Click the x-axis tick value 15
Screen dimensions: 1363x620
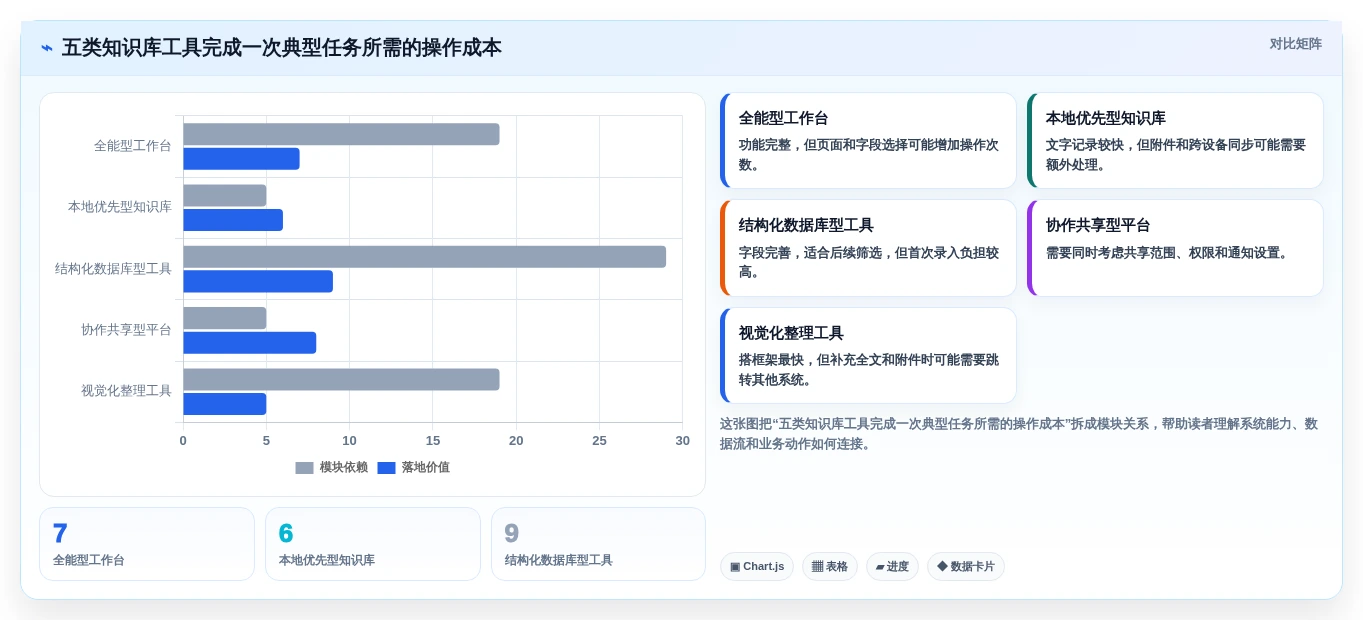coord(433,441)
